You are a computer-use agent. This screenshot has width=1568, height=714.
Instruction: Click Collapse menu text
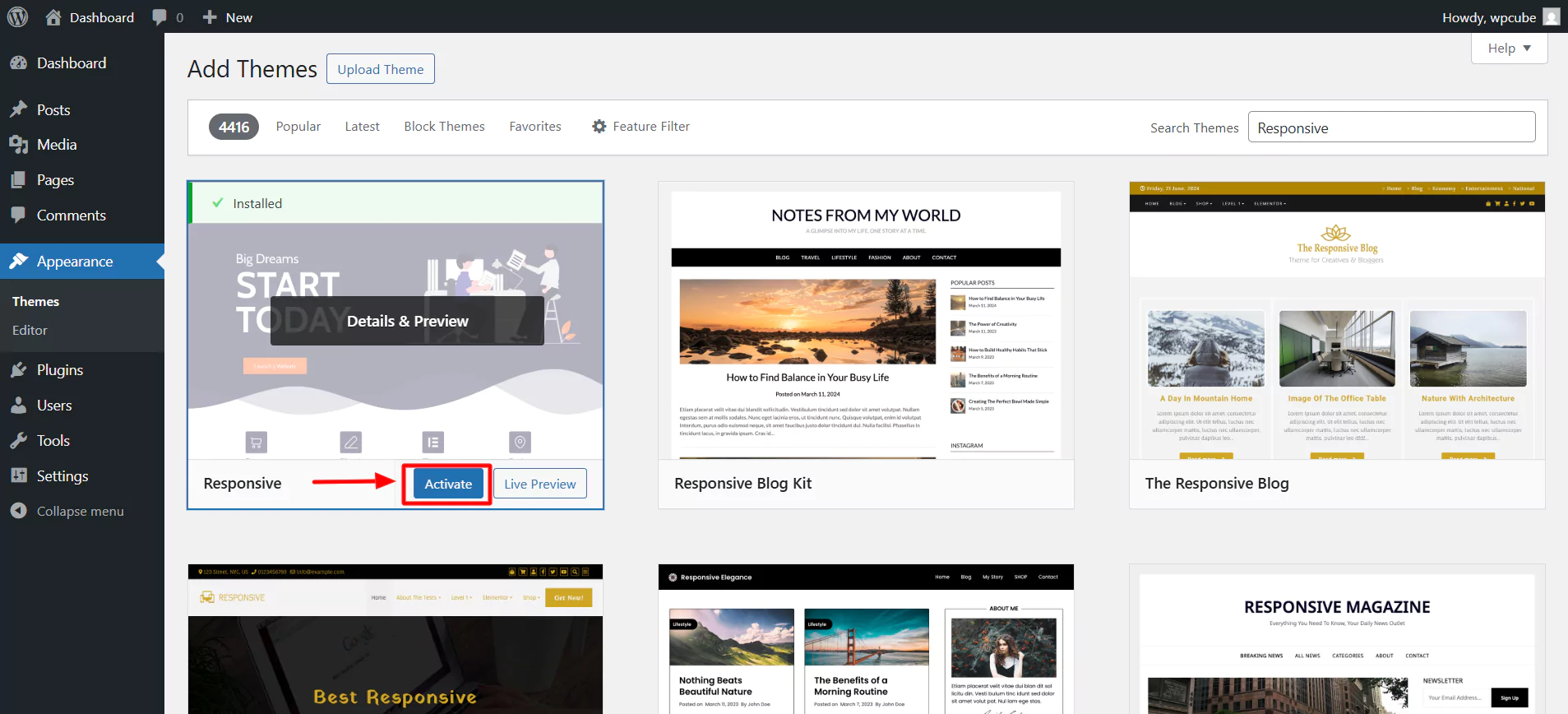coord(81,512)
